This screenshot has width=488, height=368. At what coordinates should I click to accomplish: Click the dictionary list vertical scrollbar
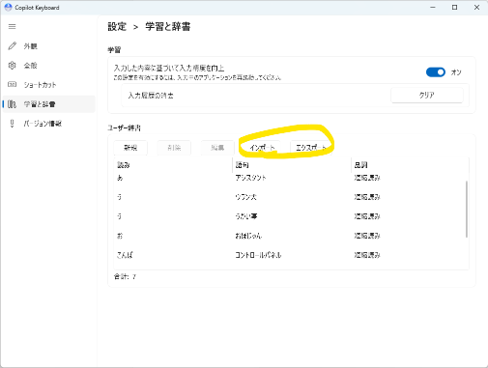tap(466, 209)
